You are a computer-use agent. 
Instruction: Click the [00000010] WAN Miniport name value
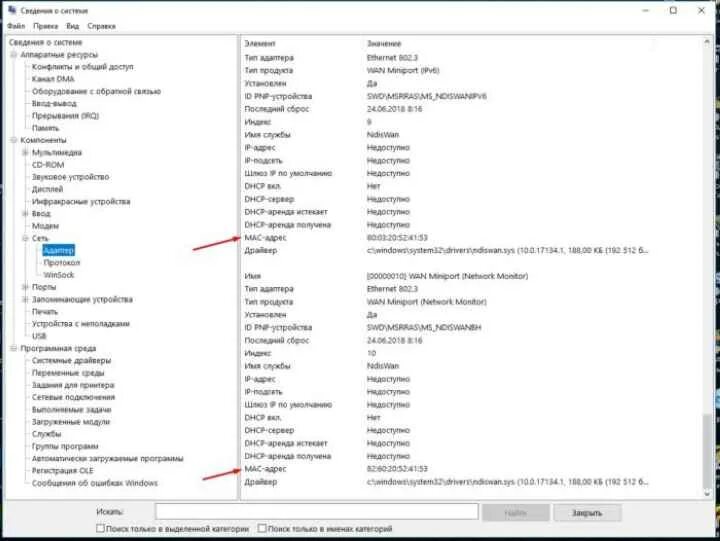(447, 276)
